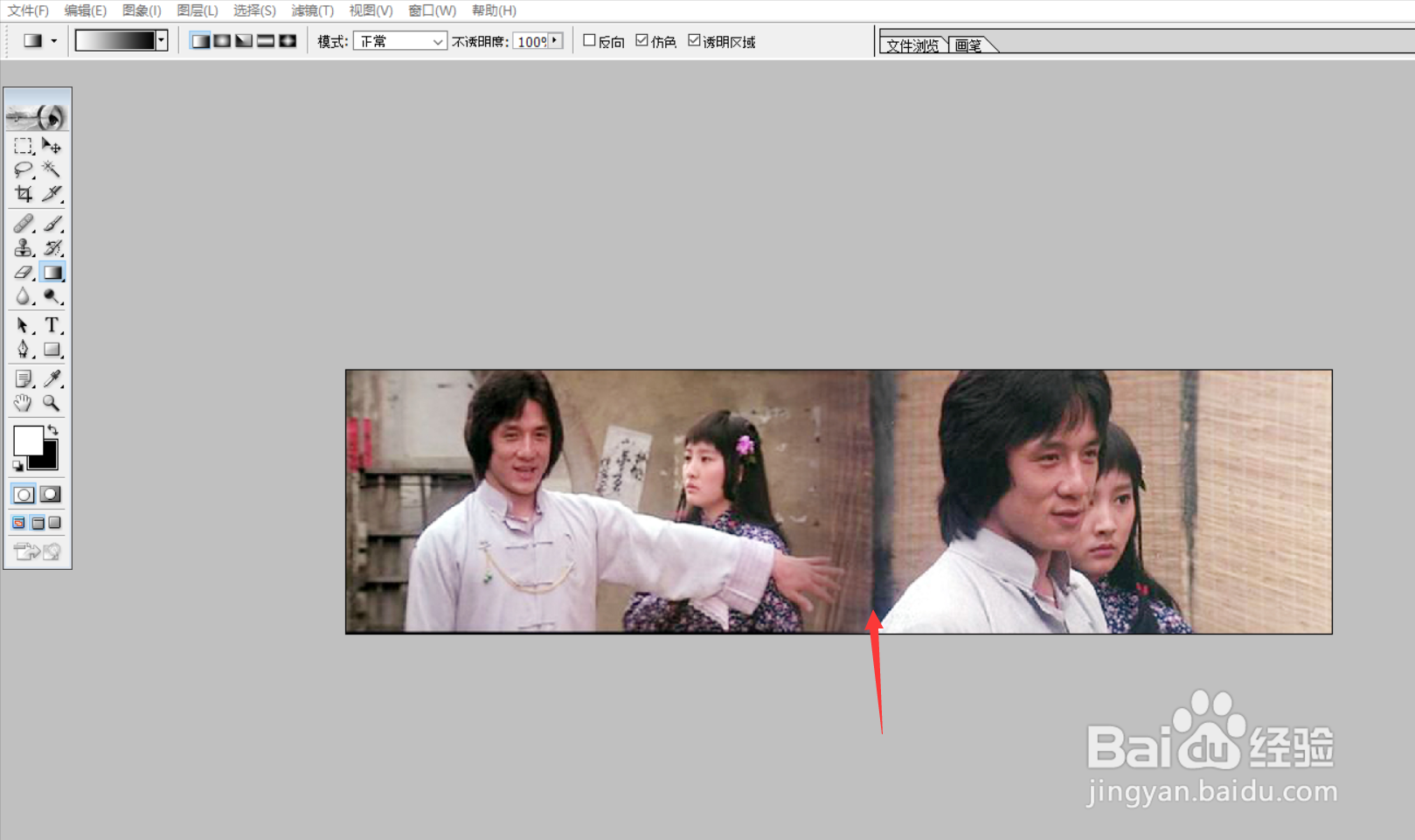Screen dimensions: 1415x840
Task: Choose Linear Gradient style
Action: tap(200, 41)
